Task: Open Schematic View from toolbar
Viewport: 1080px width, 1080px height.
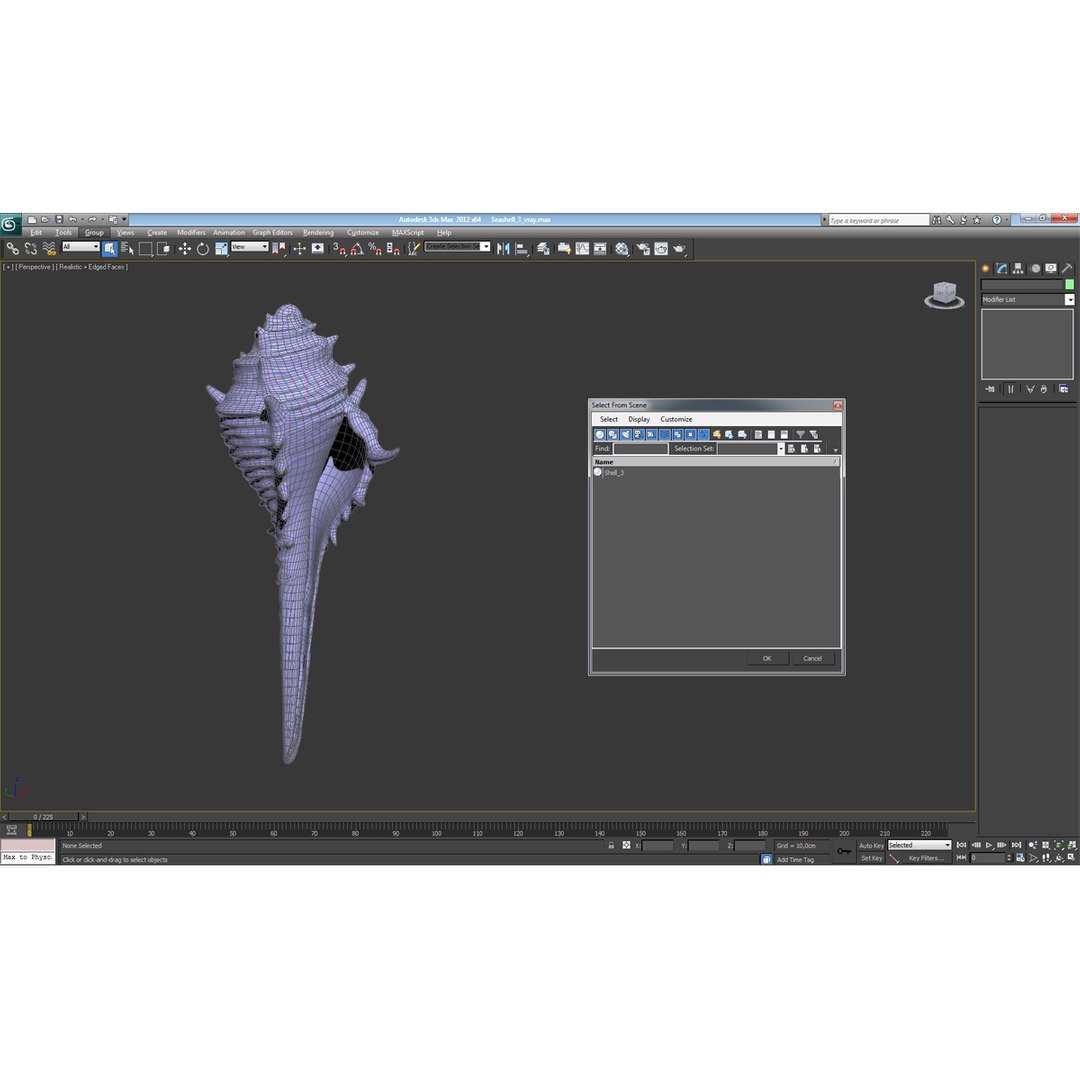Action: (601, 249)
